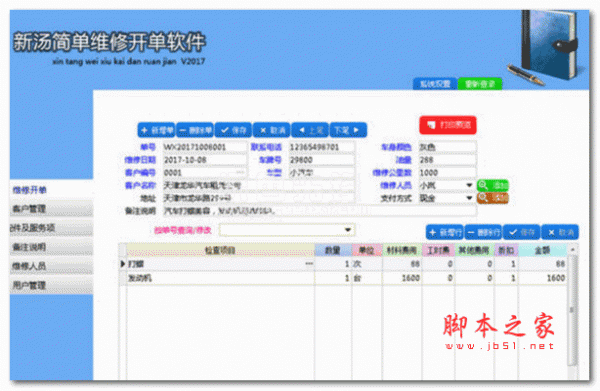The image size is (600, 391).
Task: Click the 车型 field 小汽车
Action: tap(321, 173)
